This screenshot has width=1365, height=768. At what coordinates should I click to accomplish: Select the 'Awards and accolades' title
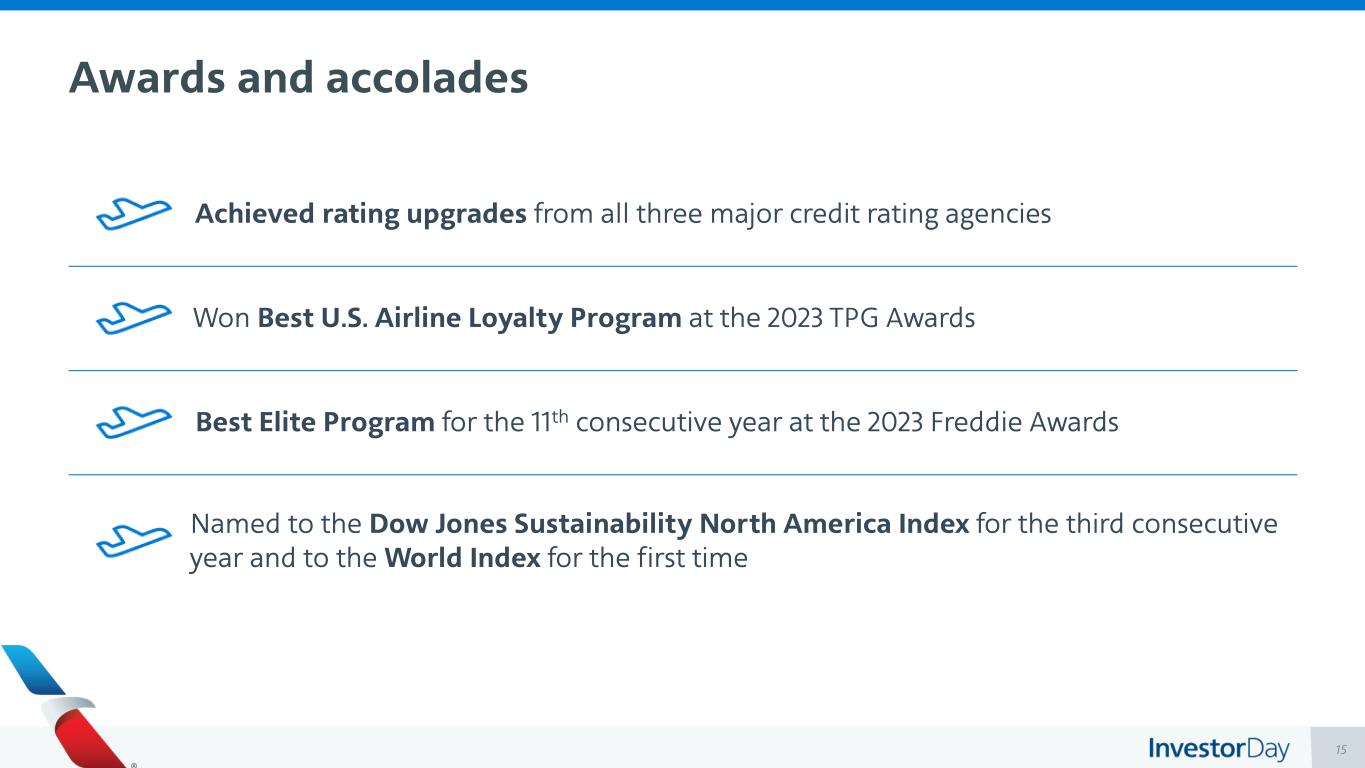pyautogui.click(x=298, y=78)
